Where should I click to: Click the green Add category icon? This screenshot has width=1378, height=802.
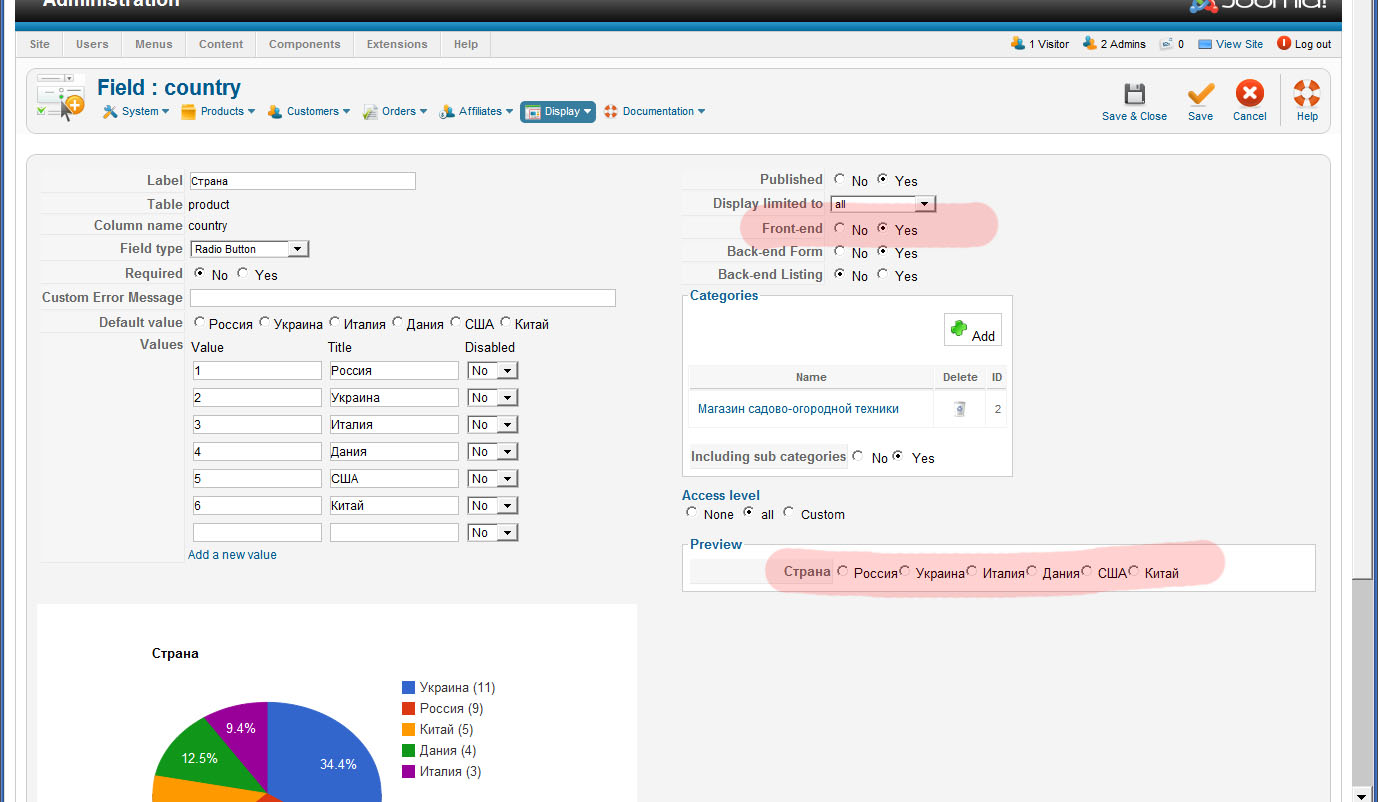point(960,329)
